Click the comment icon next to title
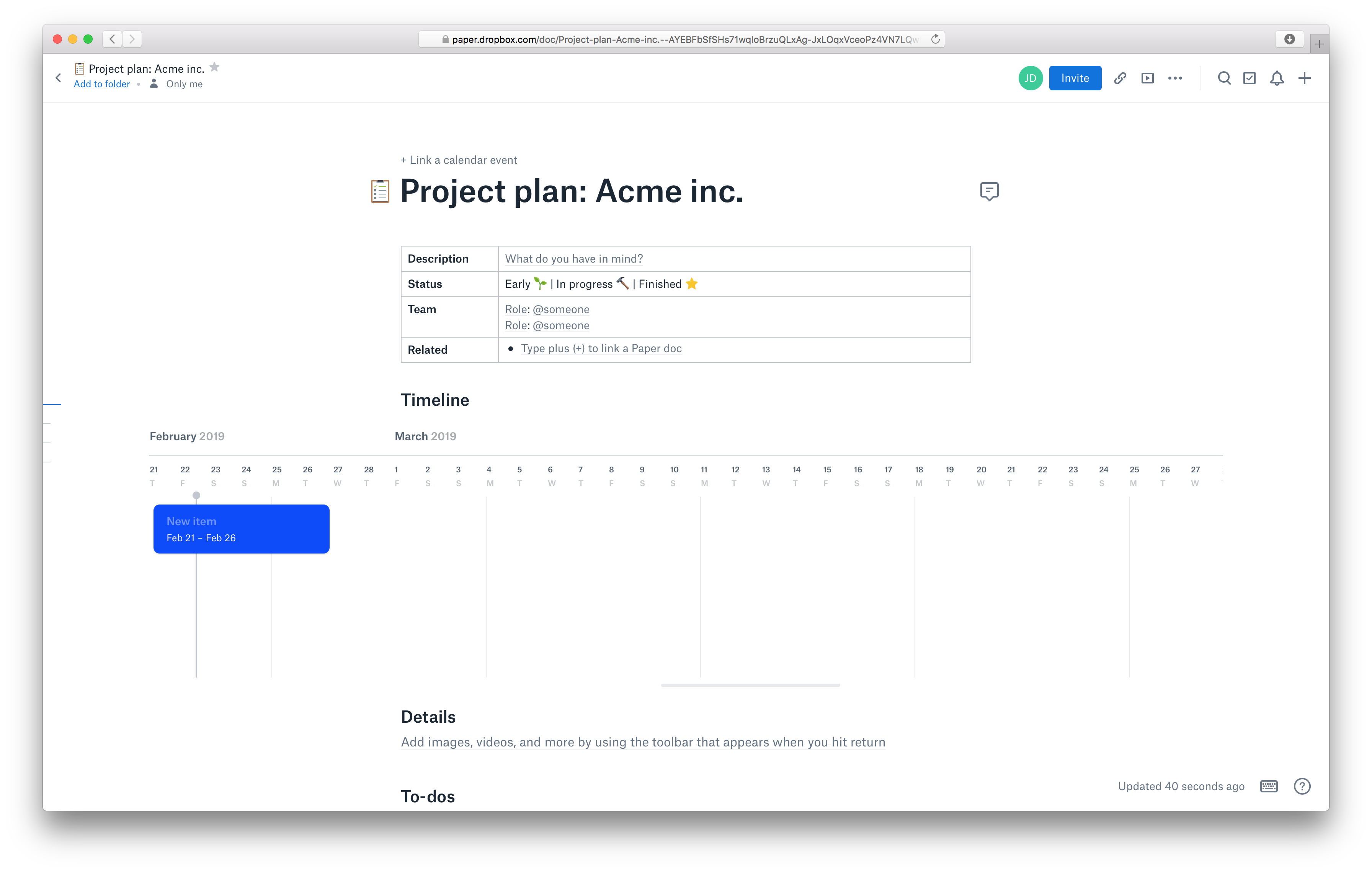The image size is (1372, 872). (989, 191)
